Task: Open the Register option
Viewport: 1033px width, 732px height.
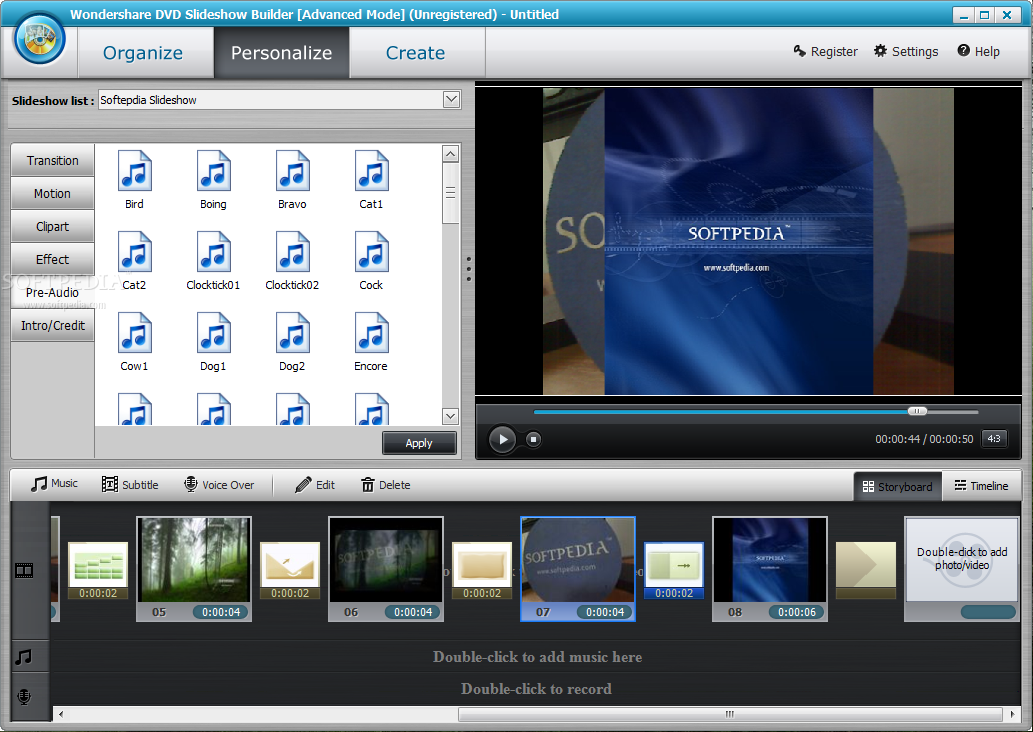Action: point(825,51)
